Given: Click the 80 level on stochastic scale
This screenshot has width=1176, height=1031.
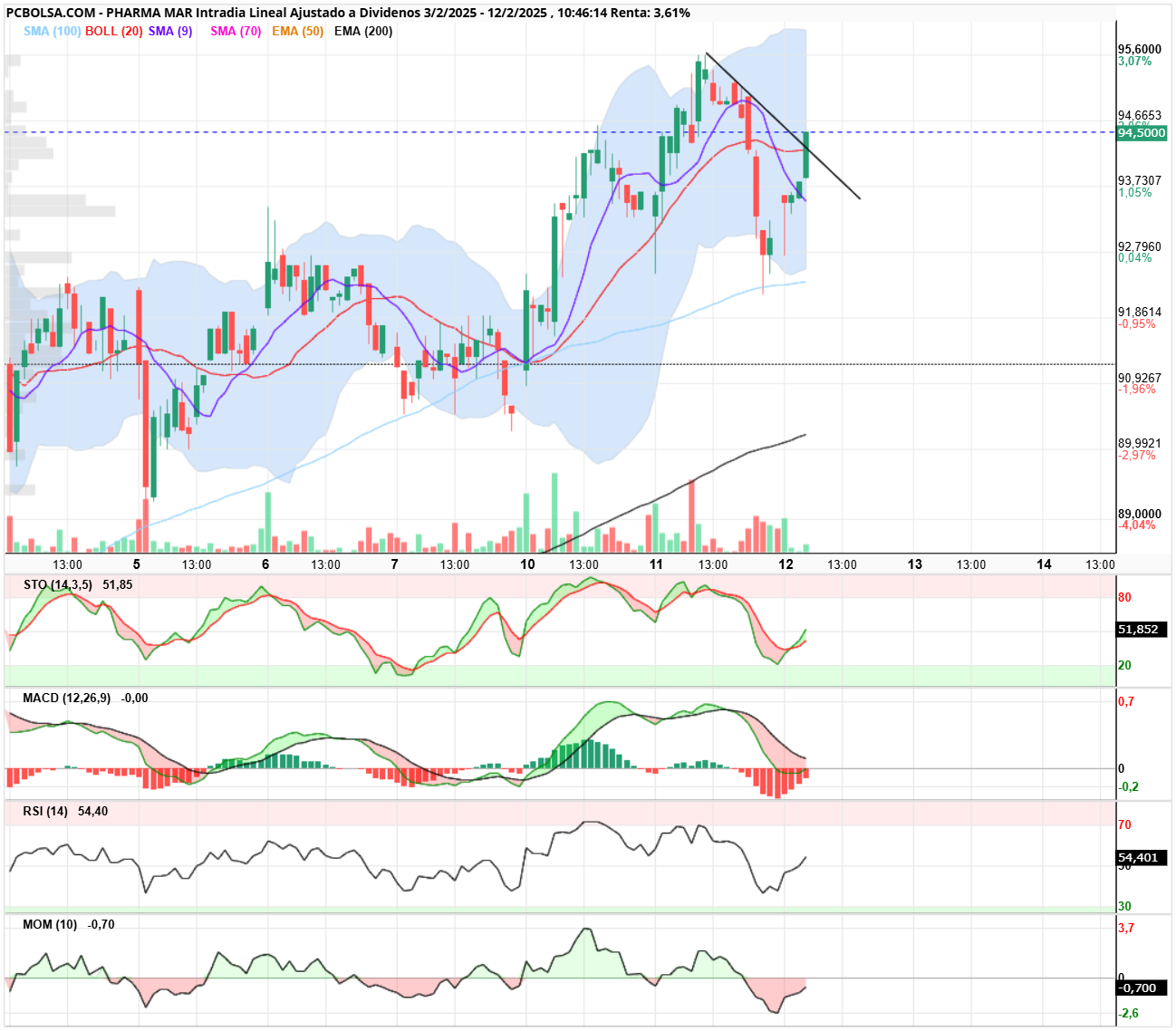Looking at the screenshot, I should (1124, 597).
